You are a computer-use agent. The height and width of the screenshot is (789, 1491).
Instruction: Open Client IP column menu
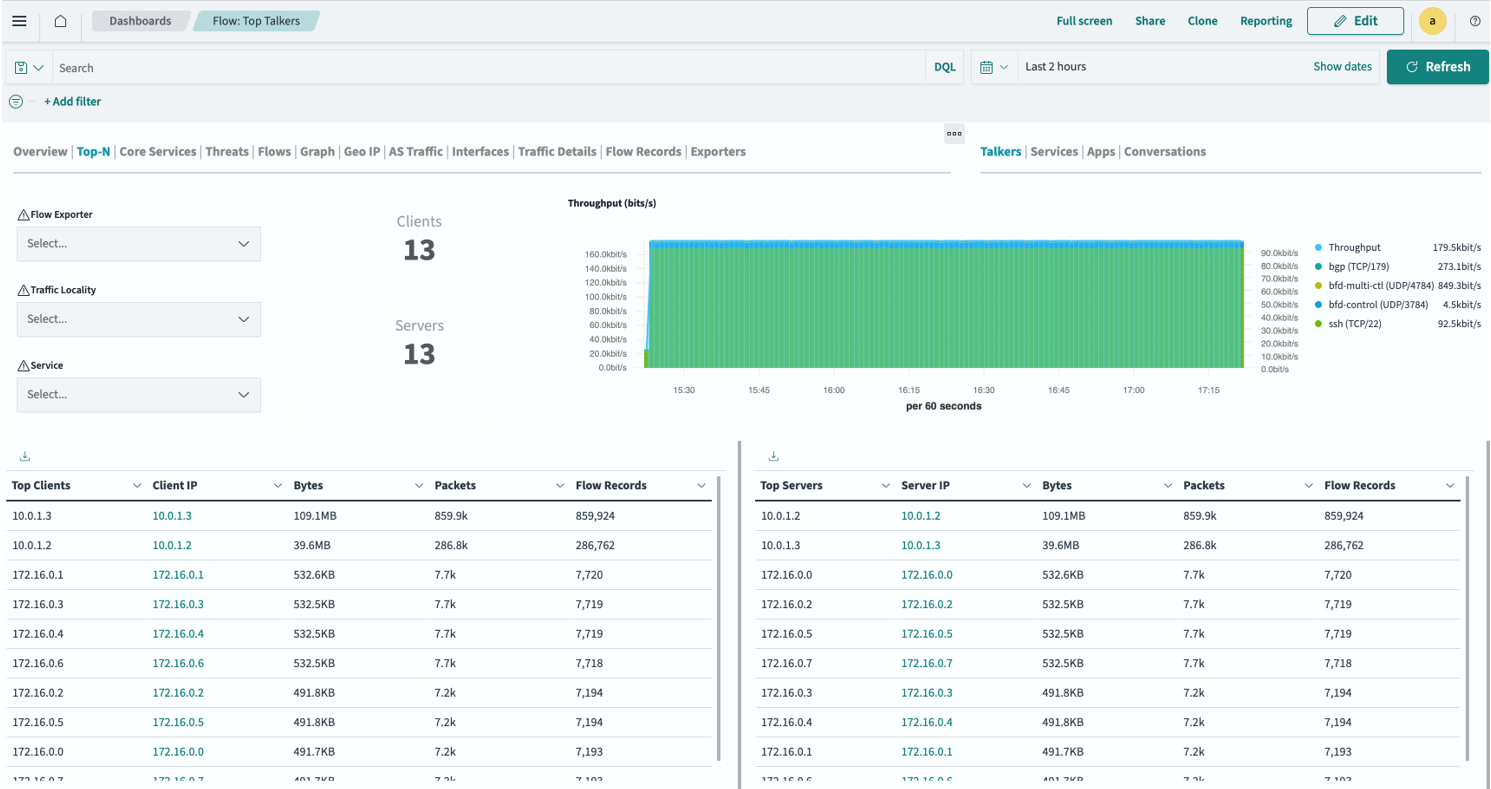click(278, 486)
